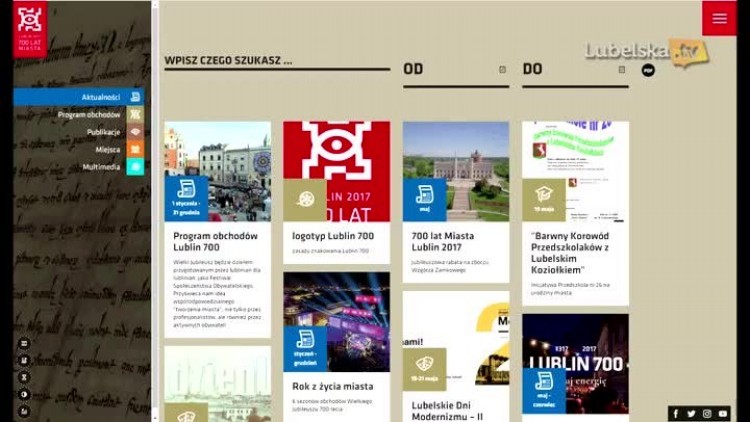750x422 pixels.
Task: Select the Miejsca menu label
Action: pyautogui.click(x=108, y=150)
